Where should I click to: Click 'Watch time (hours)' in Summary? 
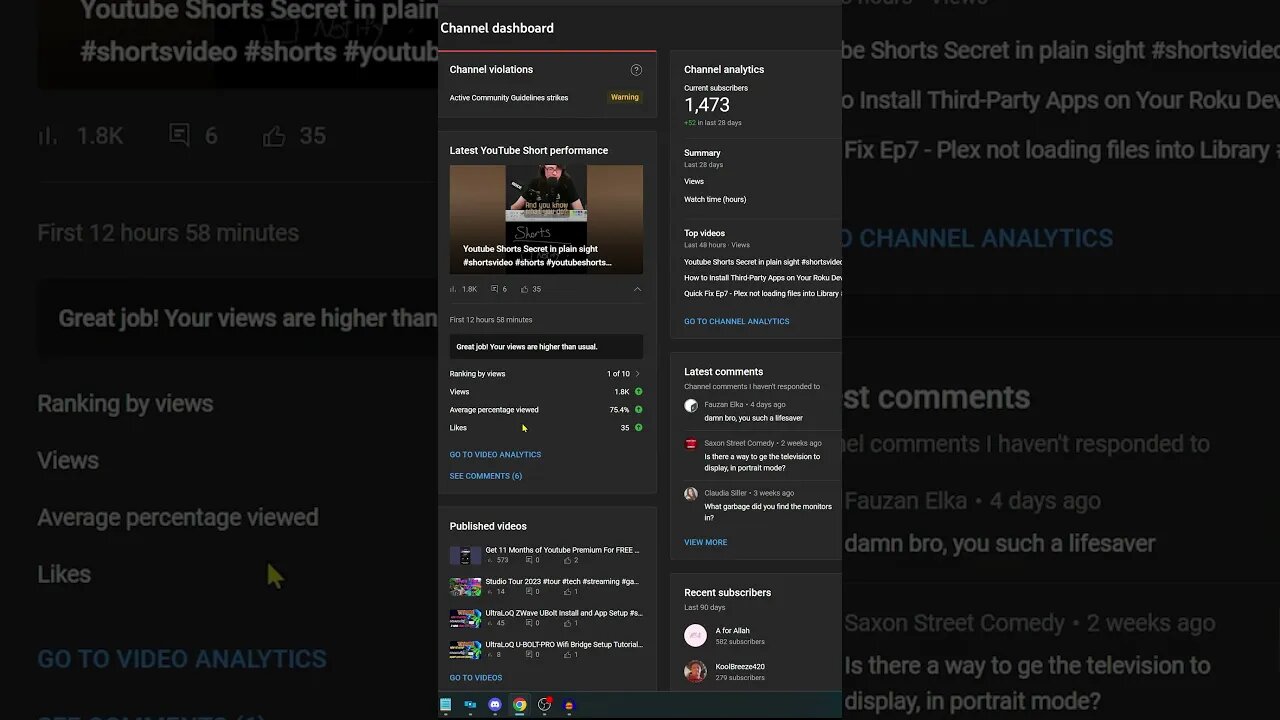[715, 200]
